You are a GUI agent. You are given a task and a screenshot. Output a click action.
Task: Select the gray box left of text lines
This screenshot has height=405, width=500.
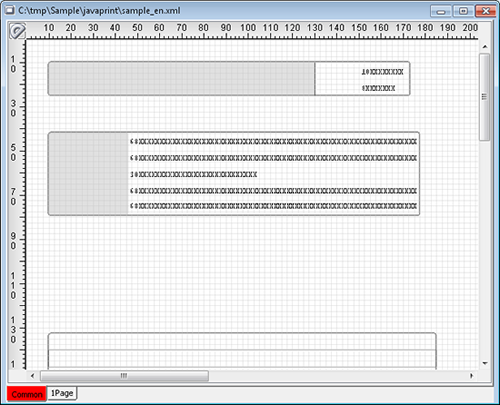coord(88,174)
